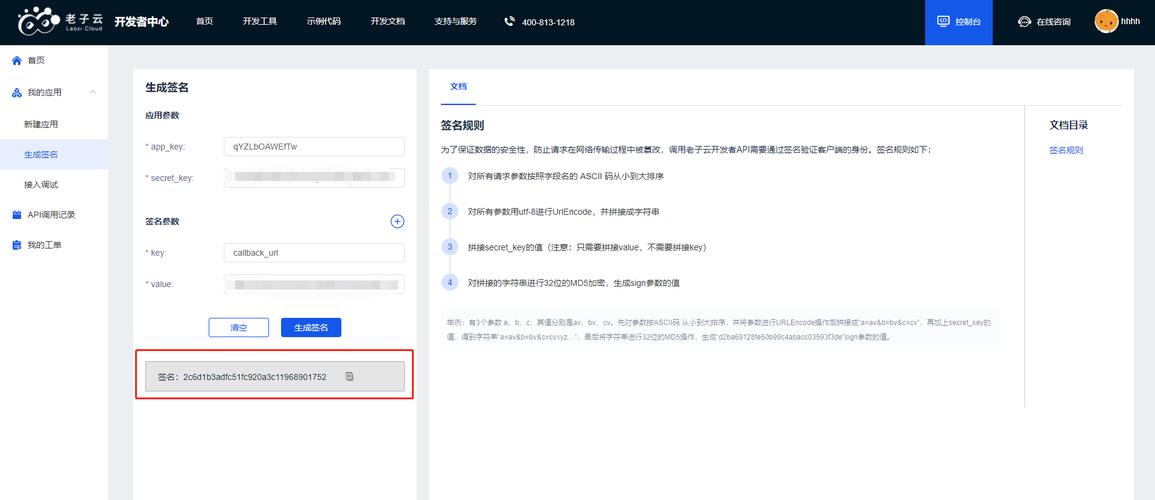Open the hhhh user avatar
Screen dimensions: 1155x500
[1105, 22]
